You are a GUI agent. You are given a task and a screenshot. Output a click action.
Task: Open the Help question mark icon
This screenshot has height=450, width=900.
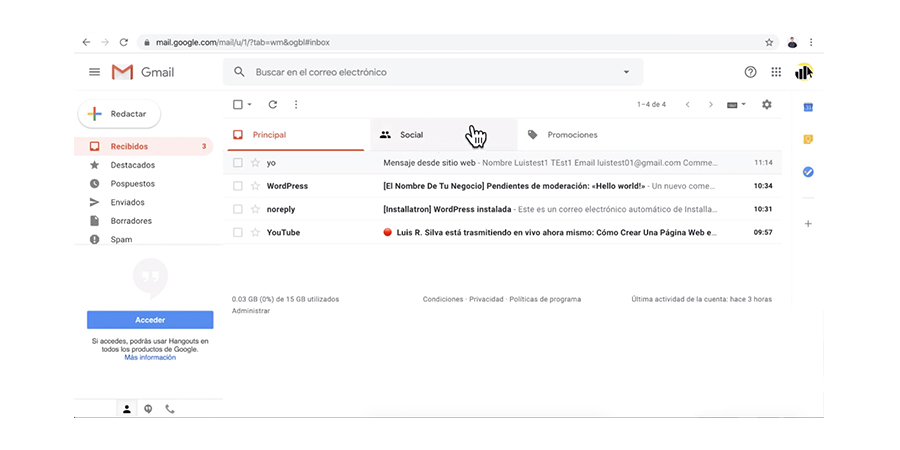pos(750,72)
